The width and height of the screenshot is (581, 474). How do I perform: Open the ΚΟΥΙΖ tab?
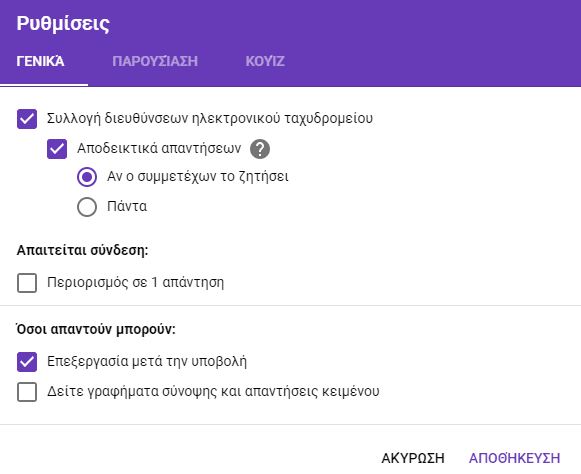tap(265, 61)
